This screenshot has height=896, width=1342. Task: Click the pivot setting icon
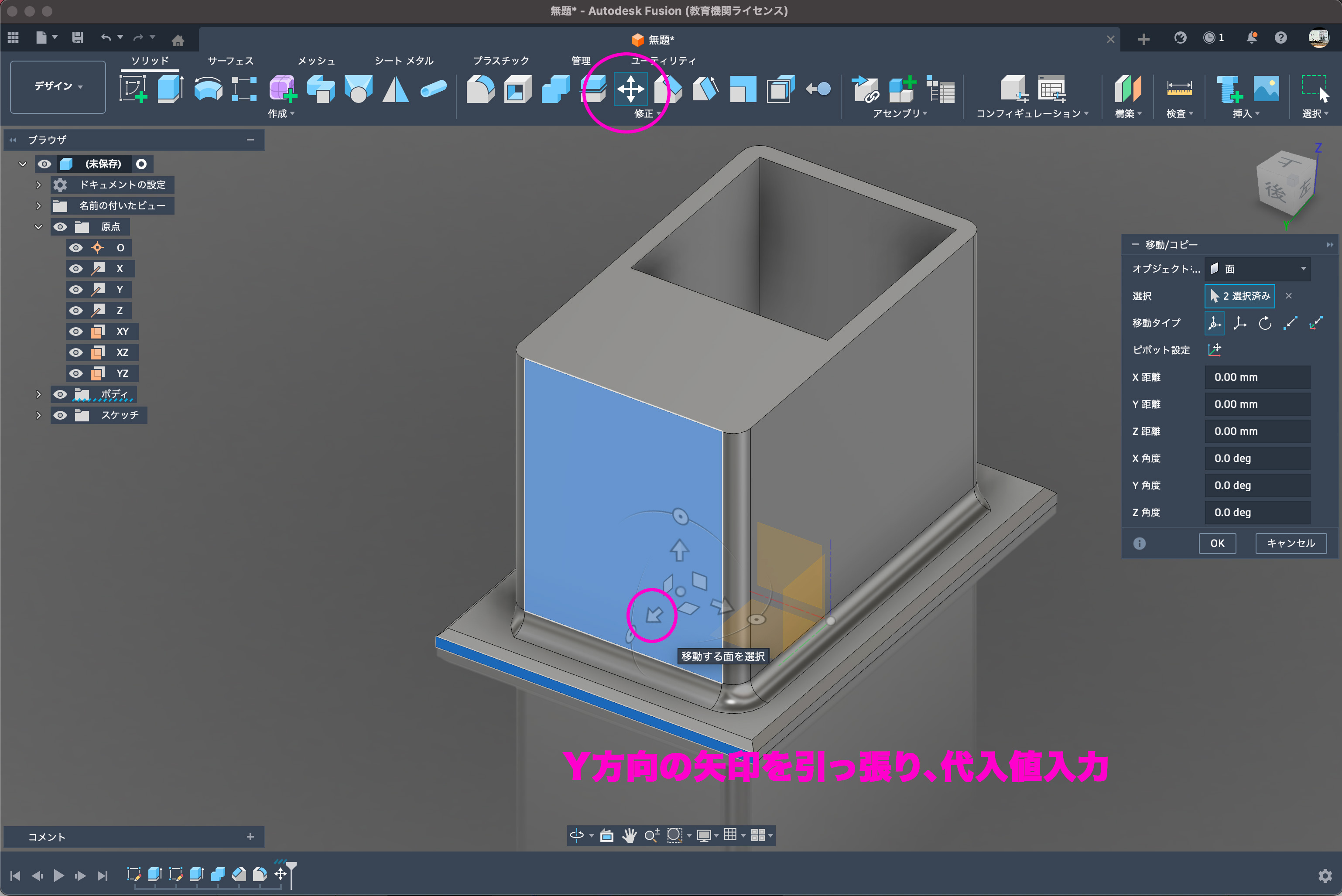click(x=1214, y=350)
